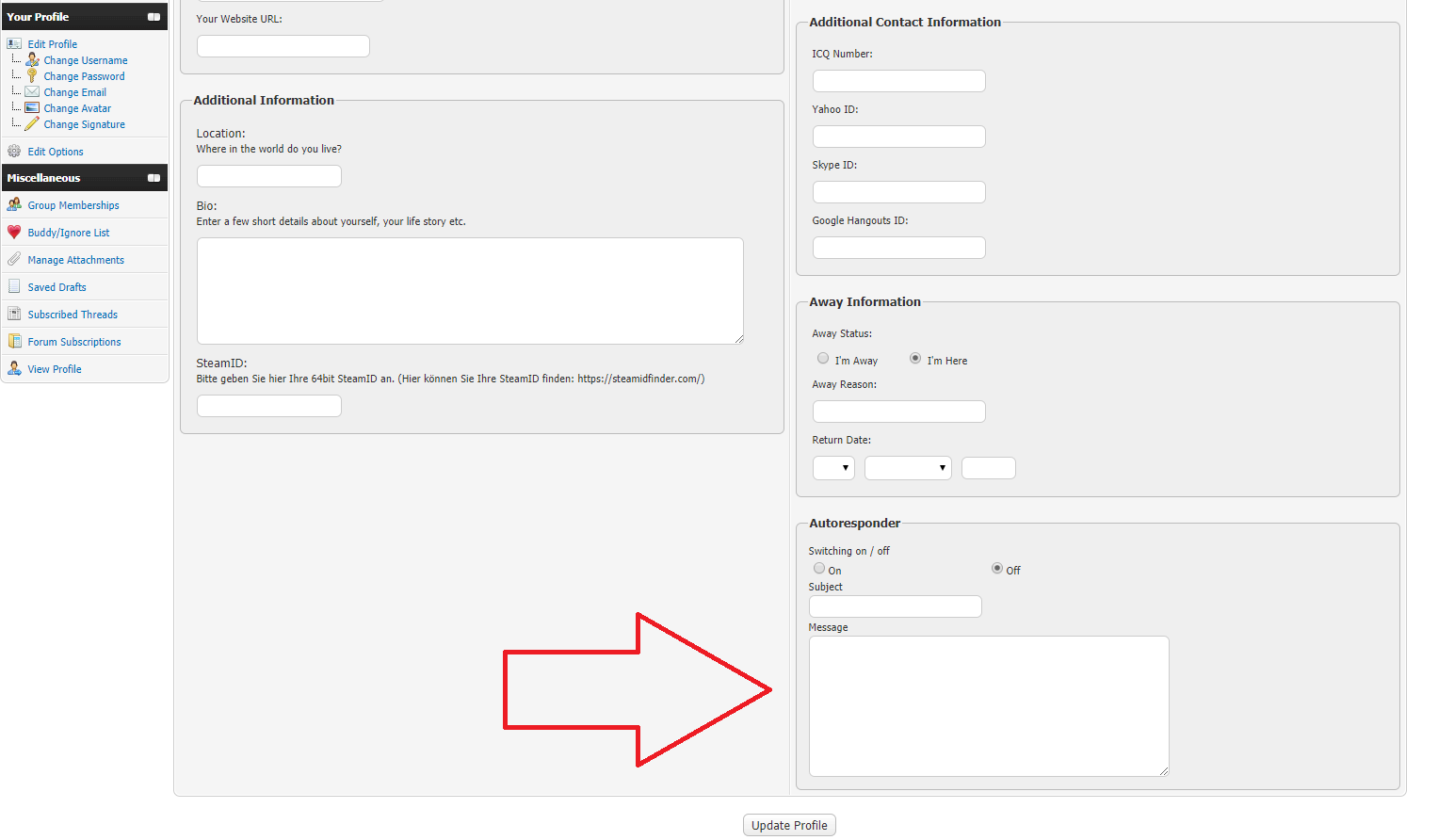Collapse the Miscellaneous panel
Screen dimensions: 1438x840
point(153,178)
